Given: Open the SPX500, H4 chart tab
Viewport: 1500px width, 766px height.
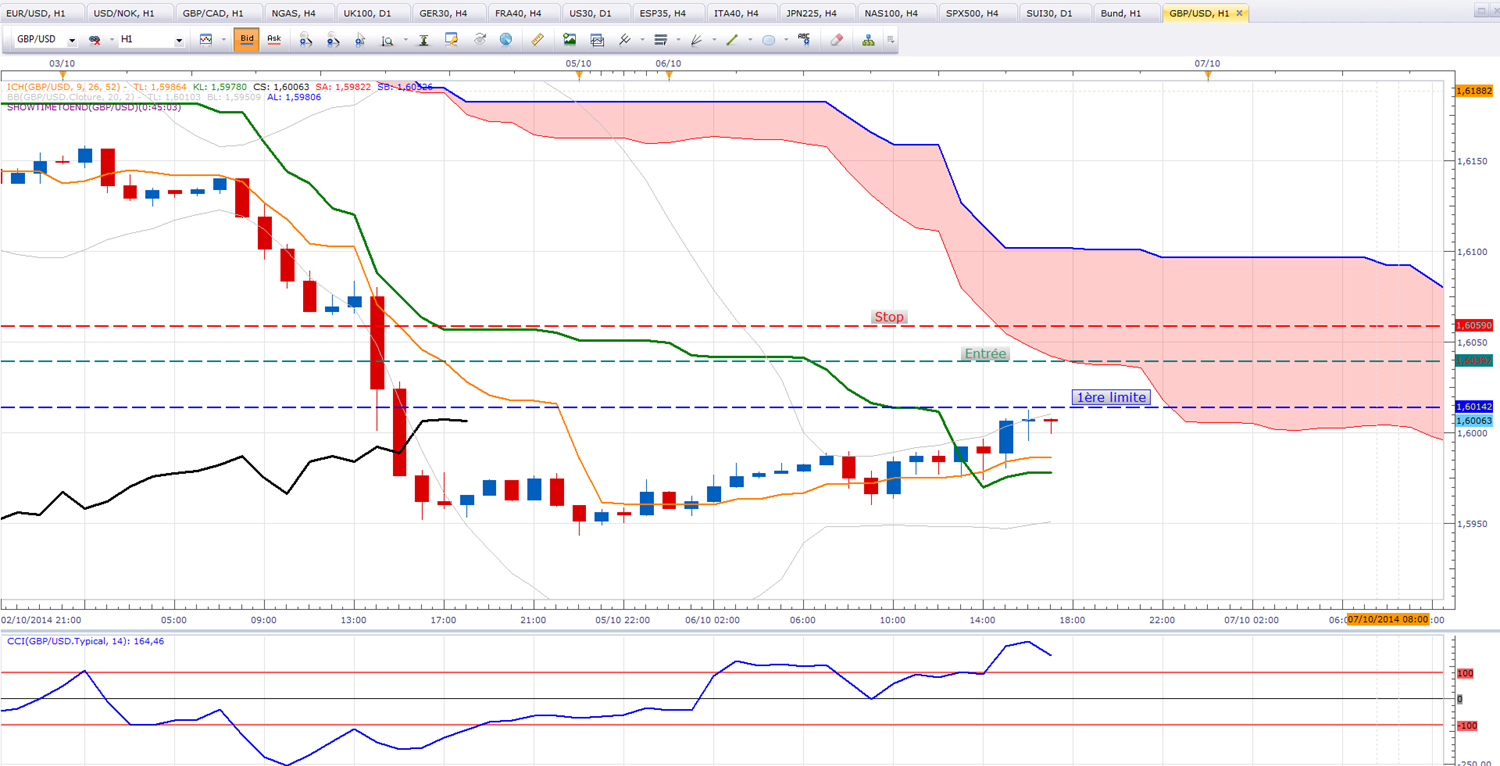Looking at the screenshot, I should (976, 13).
